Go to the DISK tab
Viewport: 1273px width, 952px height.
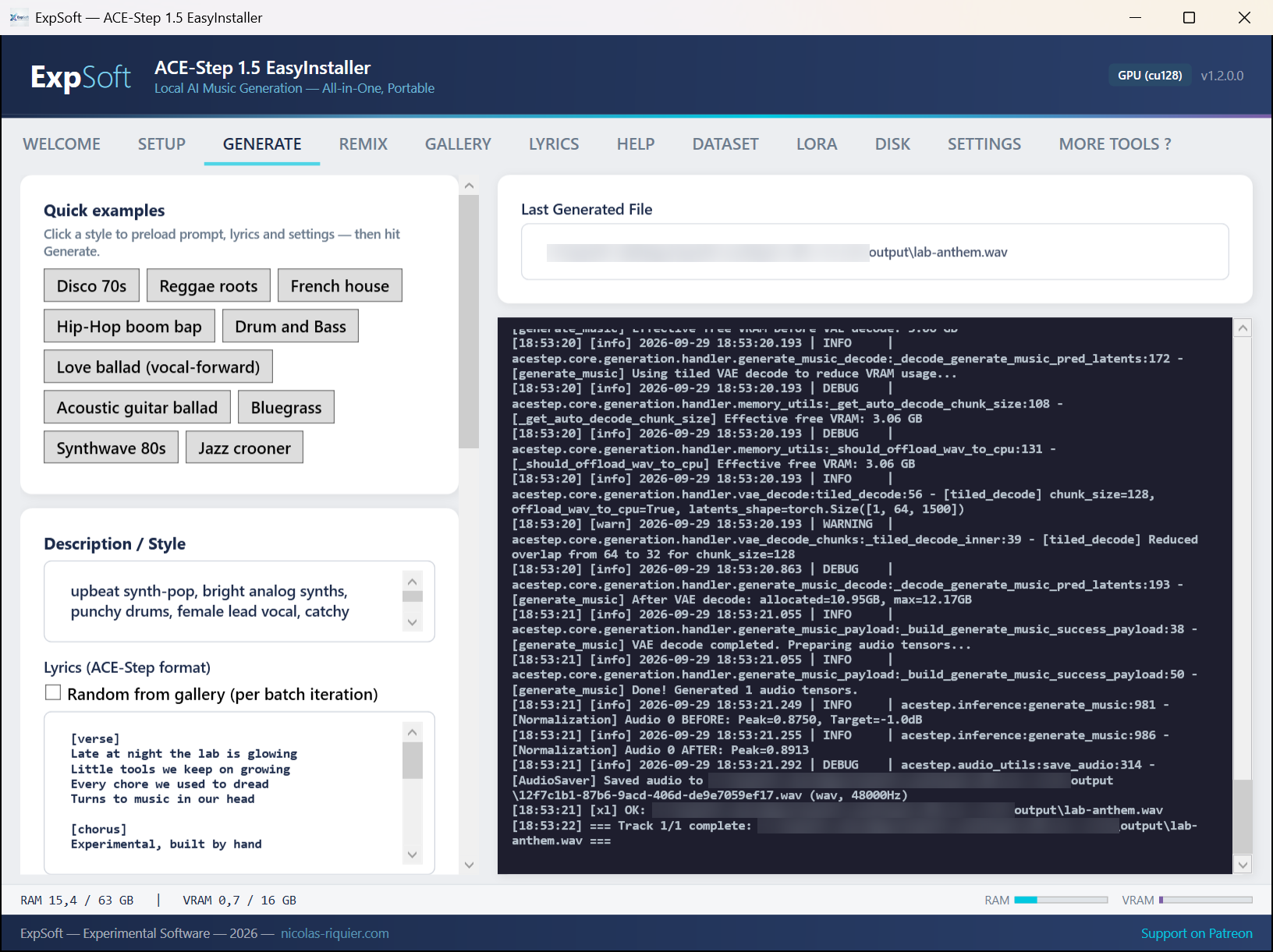pos(892,144)
